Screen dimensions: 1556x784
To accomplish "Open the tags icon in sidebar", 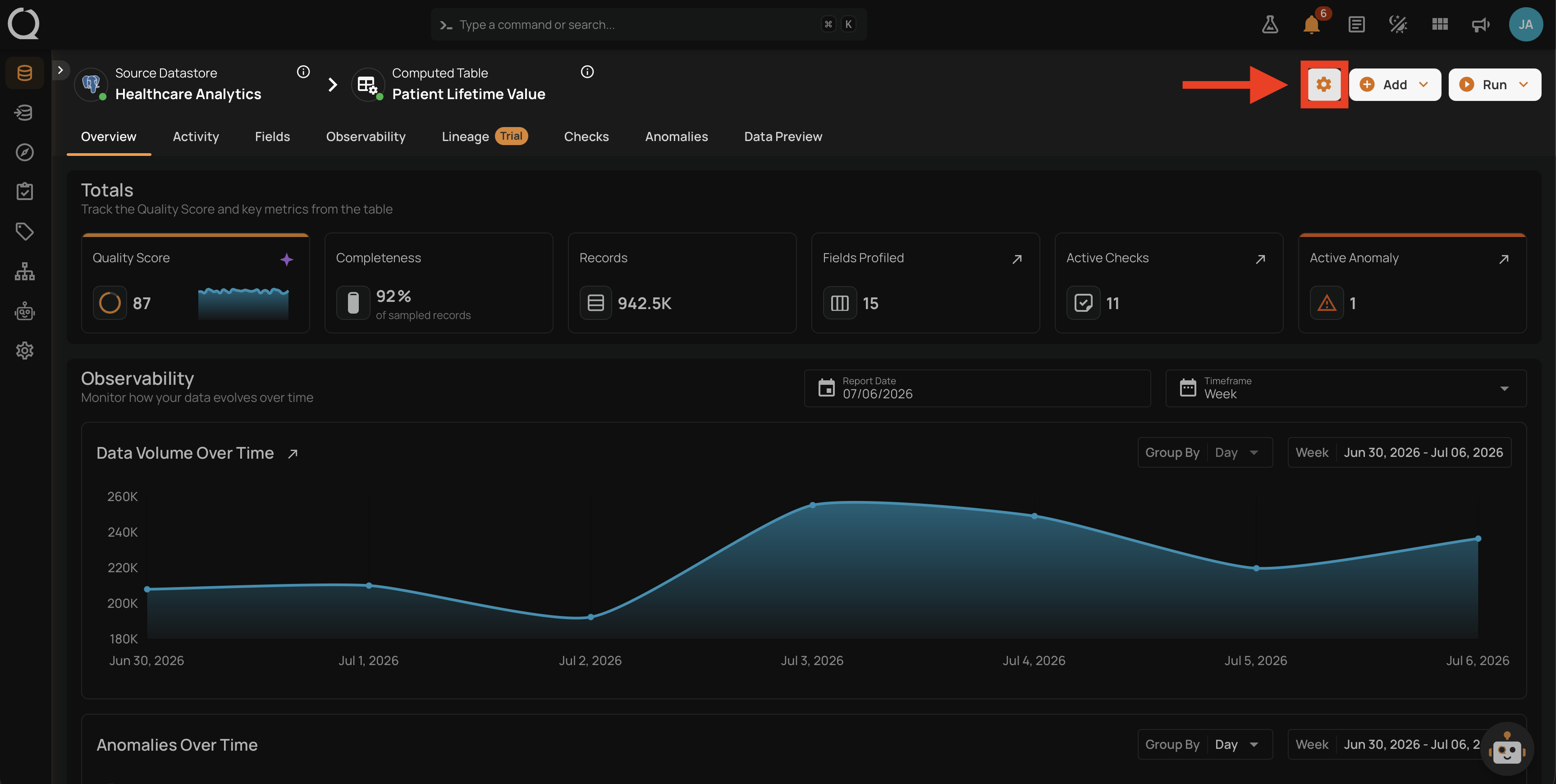I will click(25, 231).
